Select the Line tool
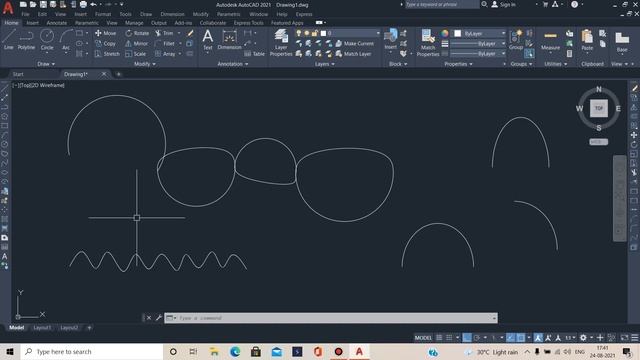This screenshot has width=640, height=360. click(9, 39)
